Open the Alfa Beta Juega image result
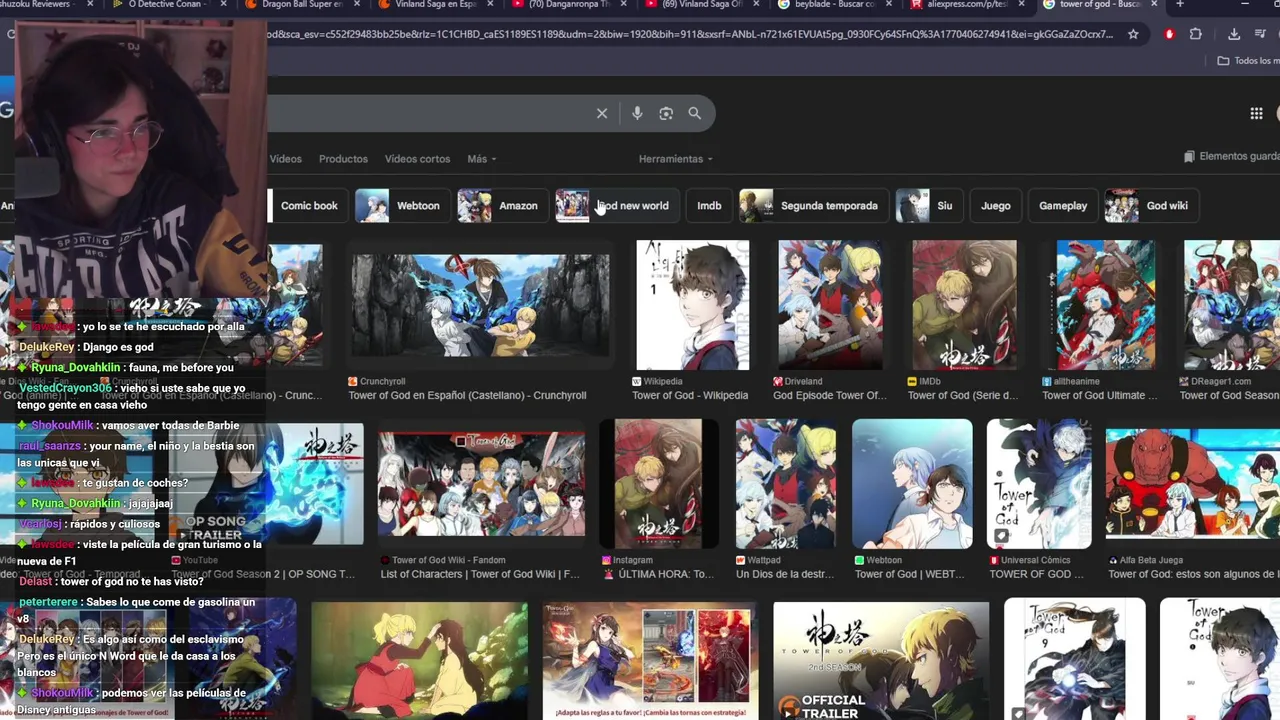 tap(1193, 484)
